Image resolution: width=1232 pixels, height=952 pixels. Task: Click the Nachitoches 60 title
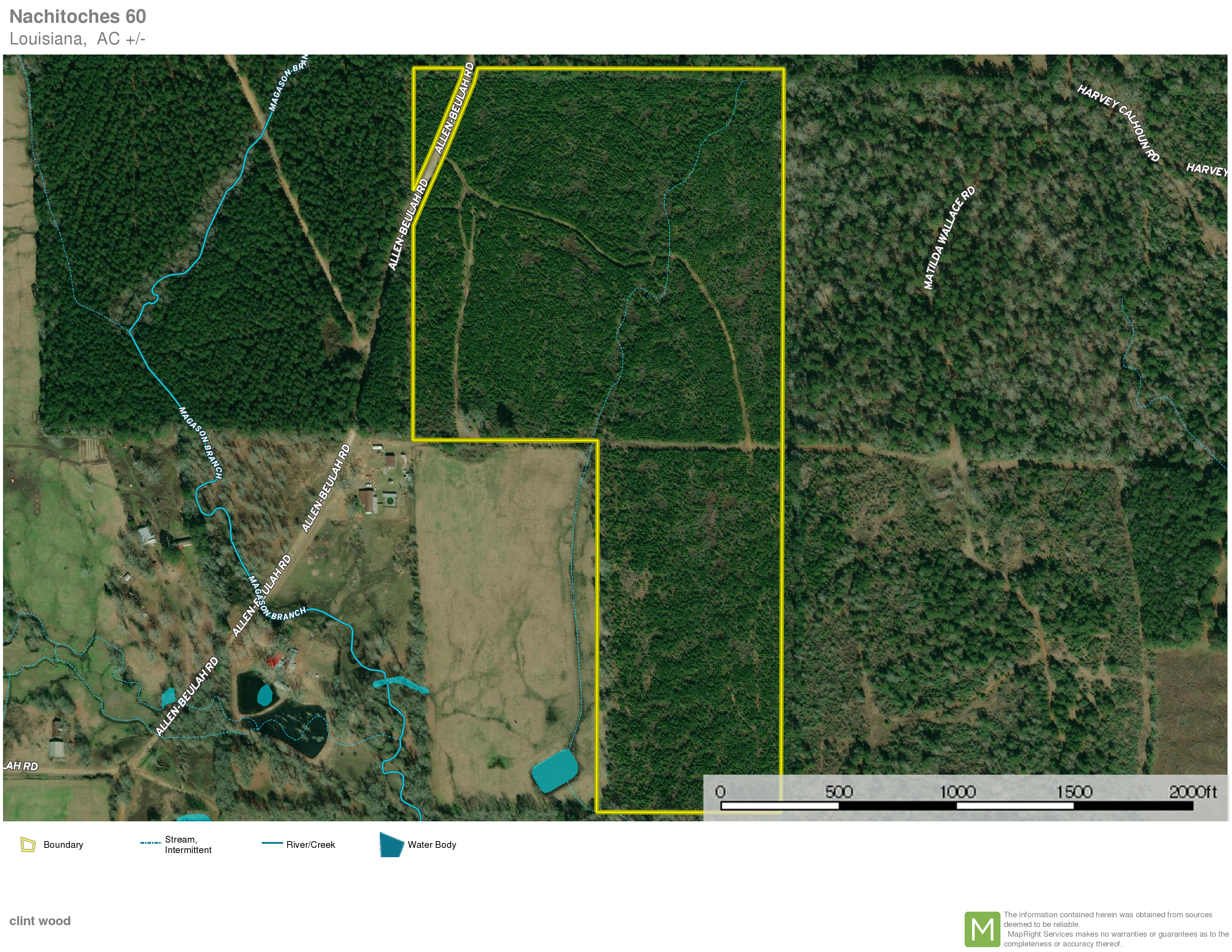(x=78, y=16)
